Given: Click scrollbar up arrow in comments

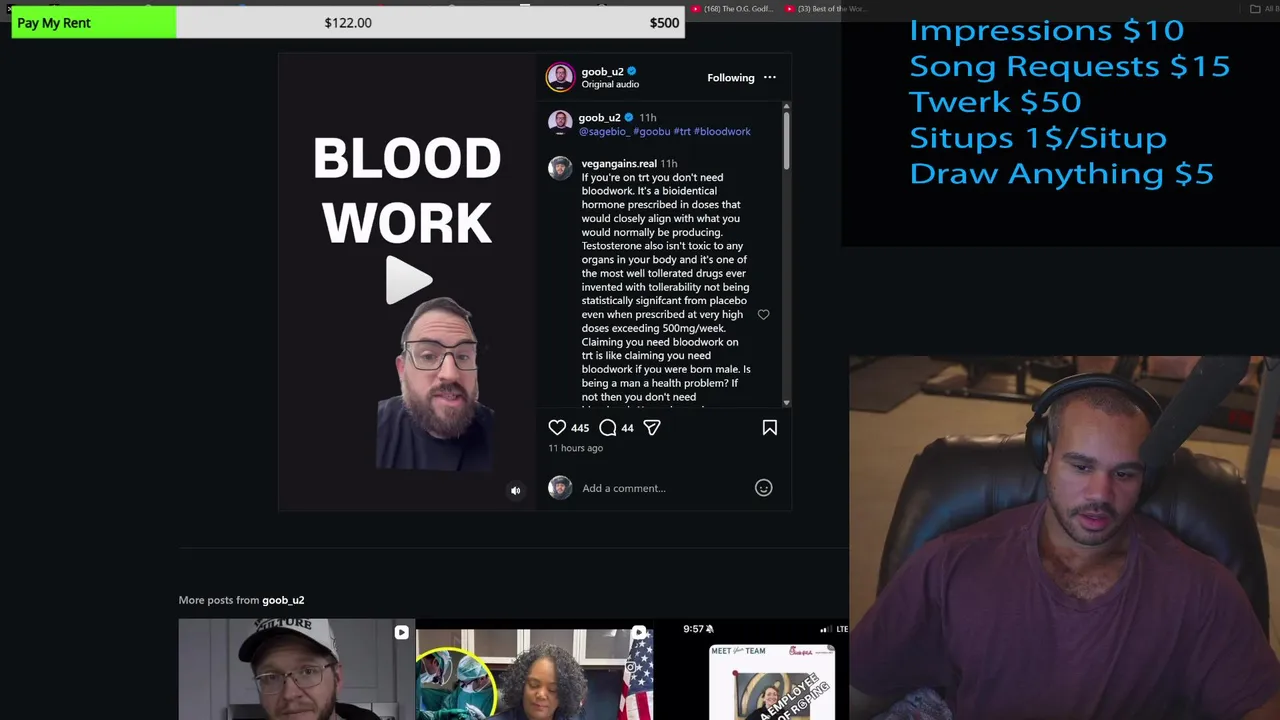Looking at the screenshot, I should tap(786, 106).
